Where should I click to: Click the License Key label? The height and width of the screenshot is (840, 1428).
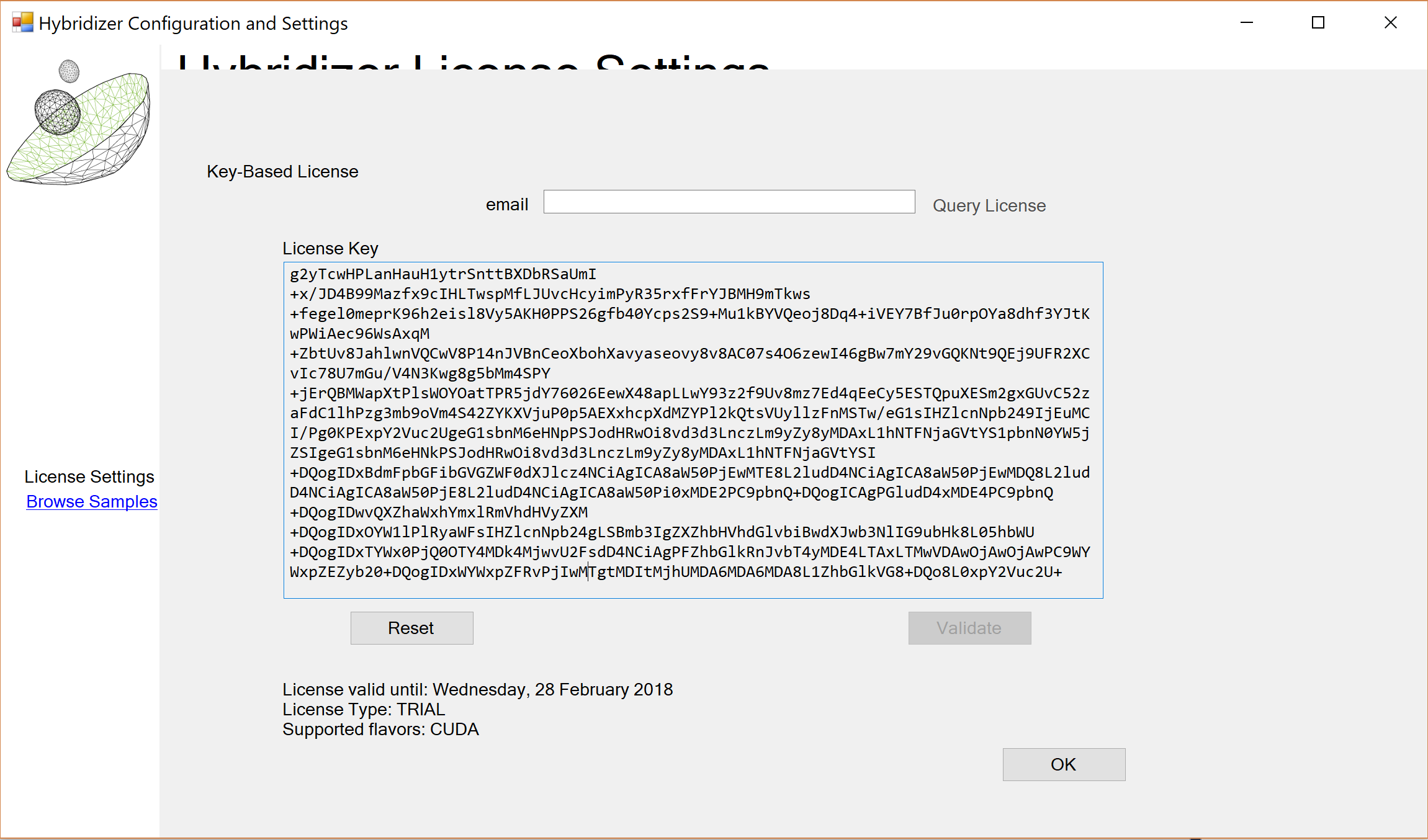click(x=330, y=248)
